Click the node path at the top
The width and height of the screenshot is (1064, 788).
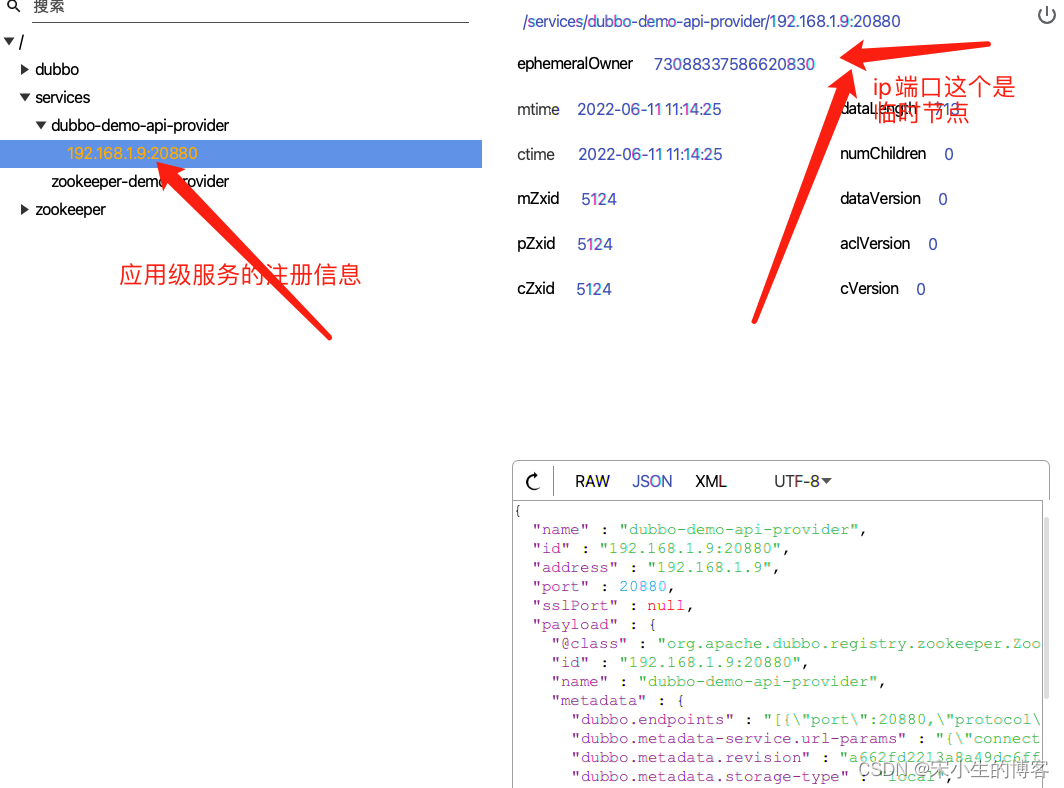[711, 22]
